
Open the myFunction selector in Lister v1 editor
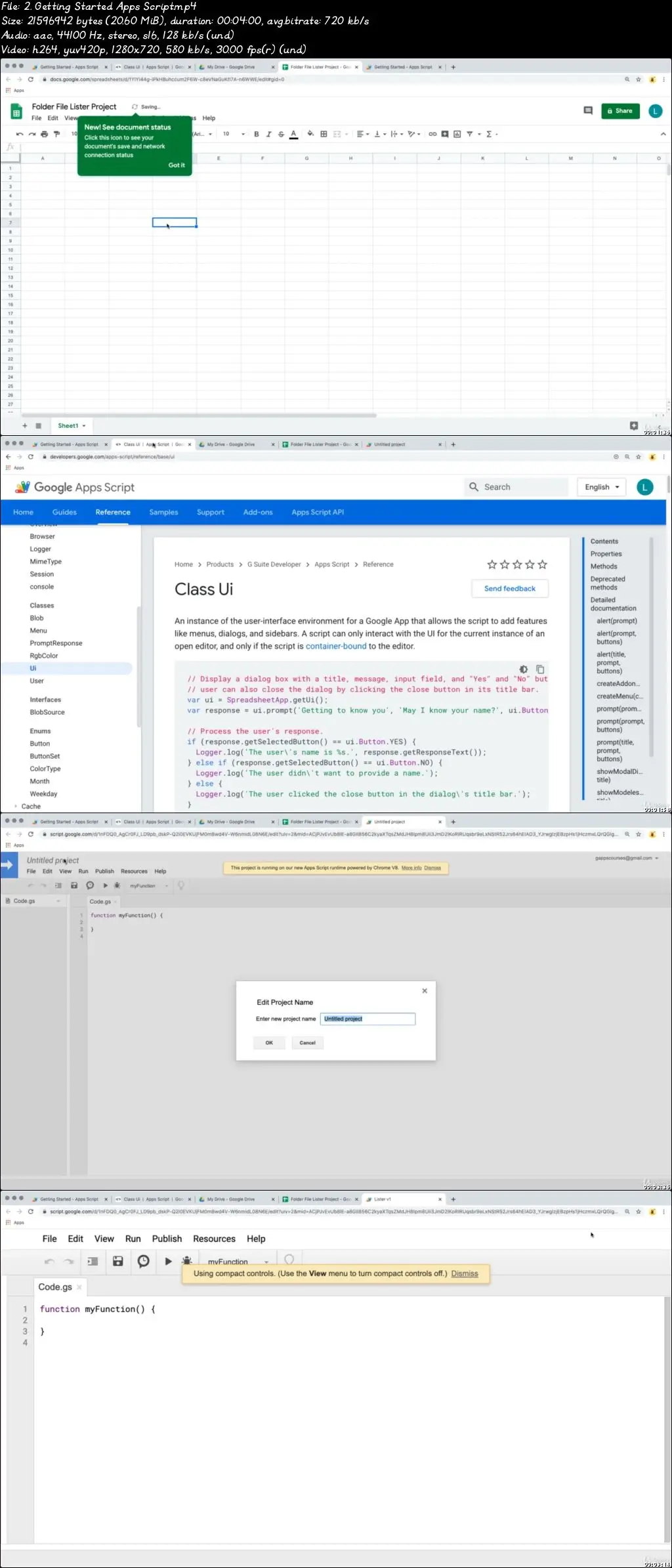(x=238, y=1261)
